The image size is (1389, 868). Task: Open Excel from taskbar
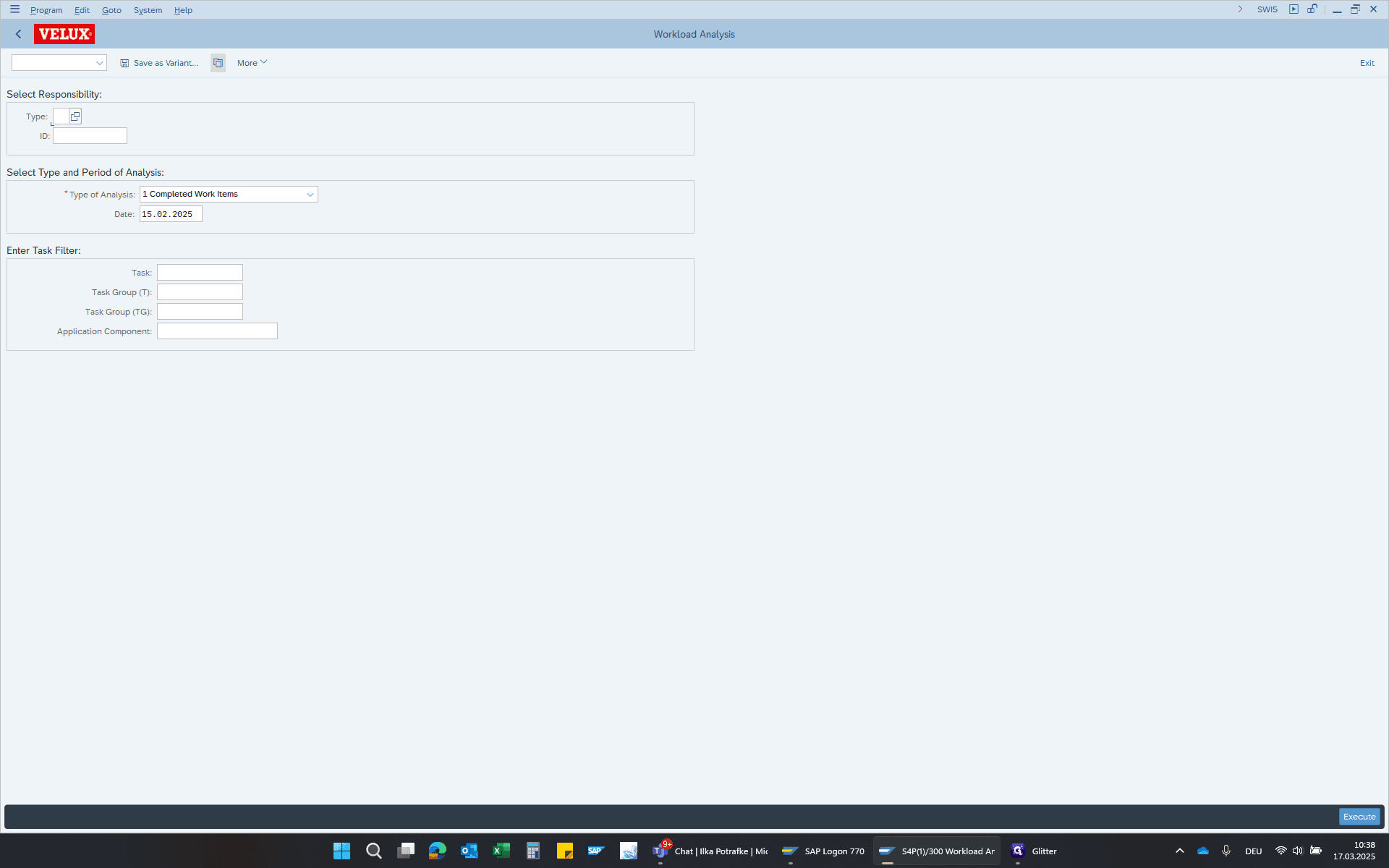501,851
